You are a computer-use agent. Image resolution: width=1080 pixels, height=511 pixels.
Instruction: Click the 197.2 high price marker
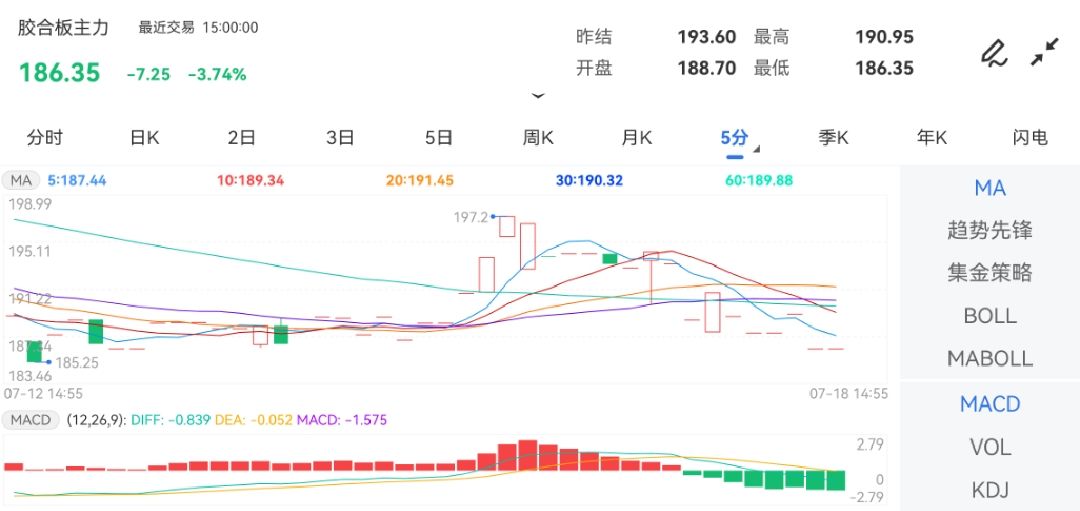coord(472,217)
